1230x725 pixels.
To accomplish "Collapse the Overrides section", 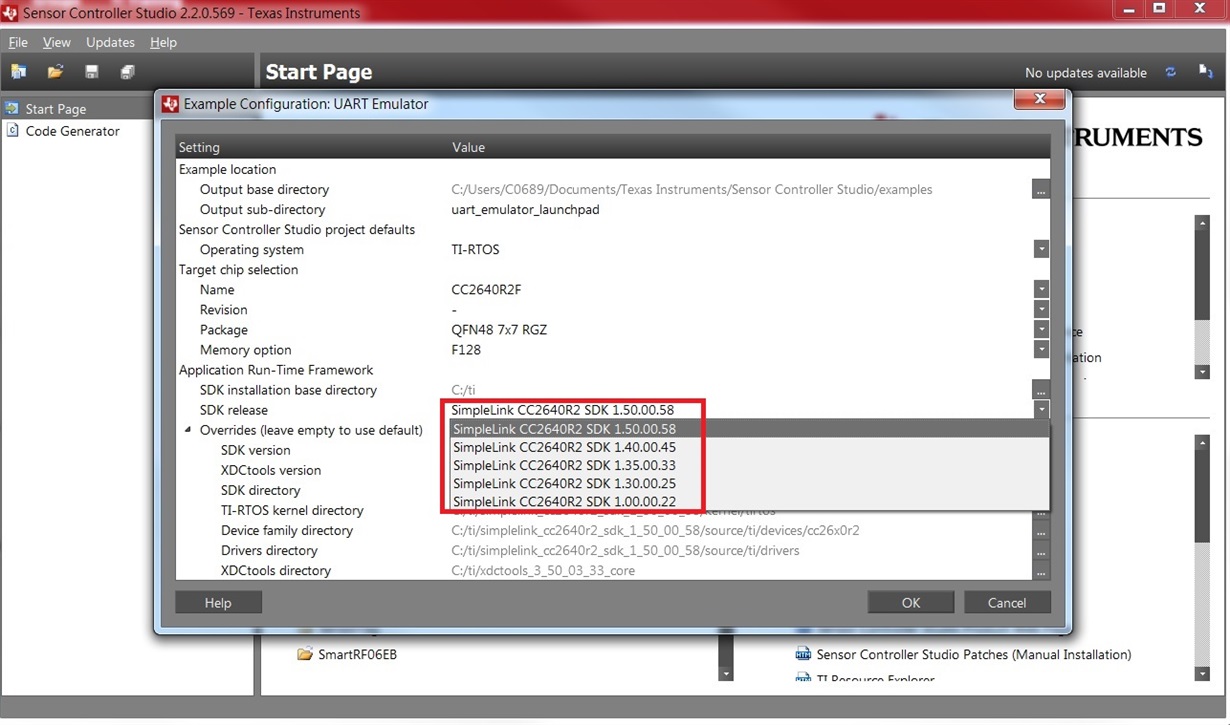I will point(187,430).
